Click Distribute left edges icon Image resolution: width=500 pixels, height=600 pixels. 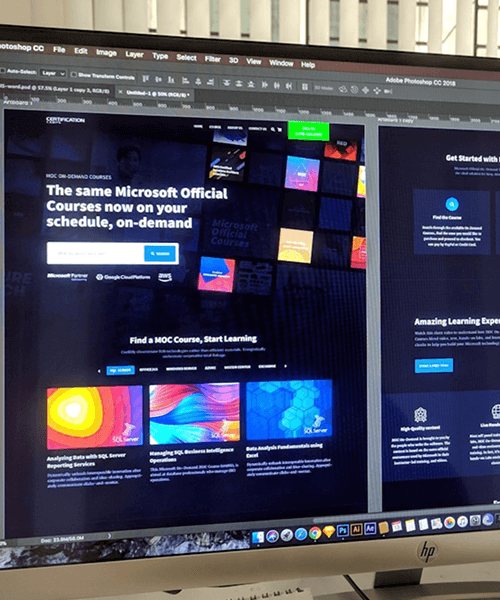coord(264,85)
